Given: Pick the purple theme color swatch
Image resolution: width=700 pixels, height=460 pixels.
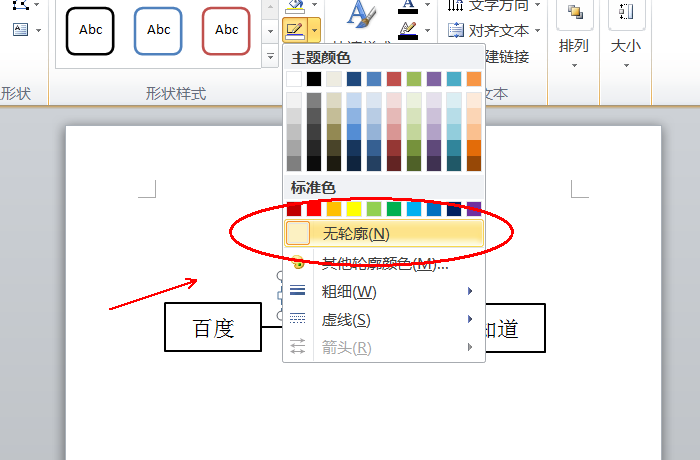Looking at the screenshot, I should point(434,79).
